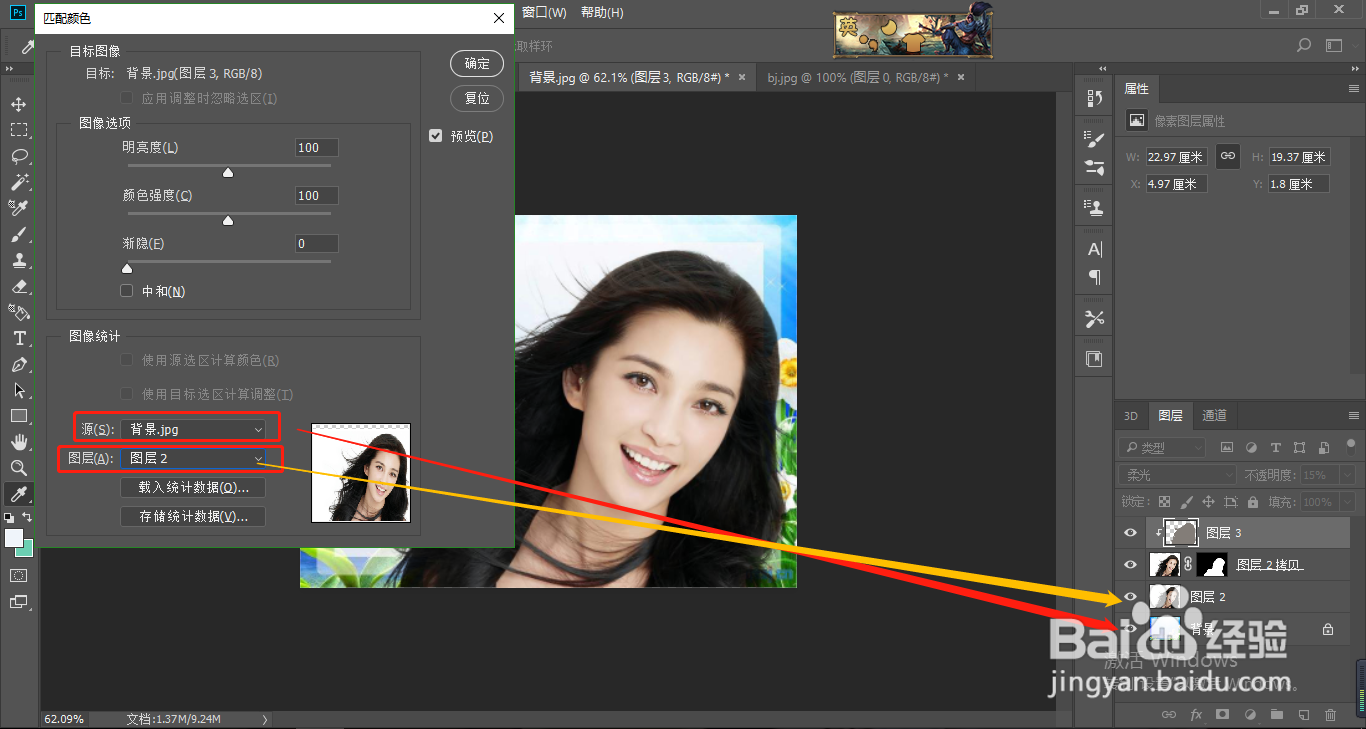1366x729 pixels.
Task: Toggle the 预览 preview checkbox
Action: [x=435, y=136]
